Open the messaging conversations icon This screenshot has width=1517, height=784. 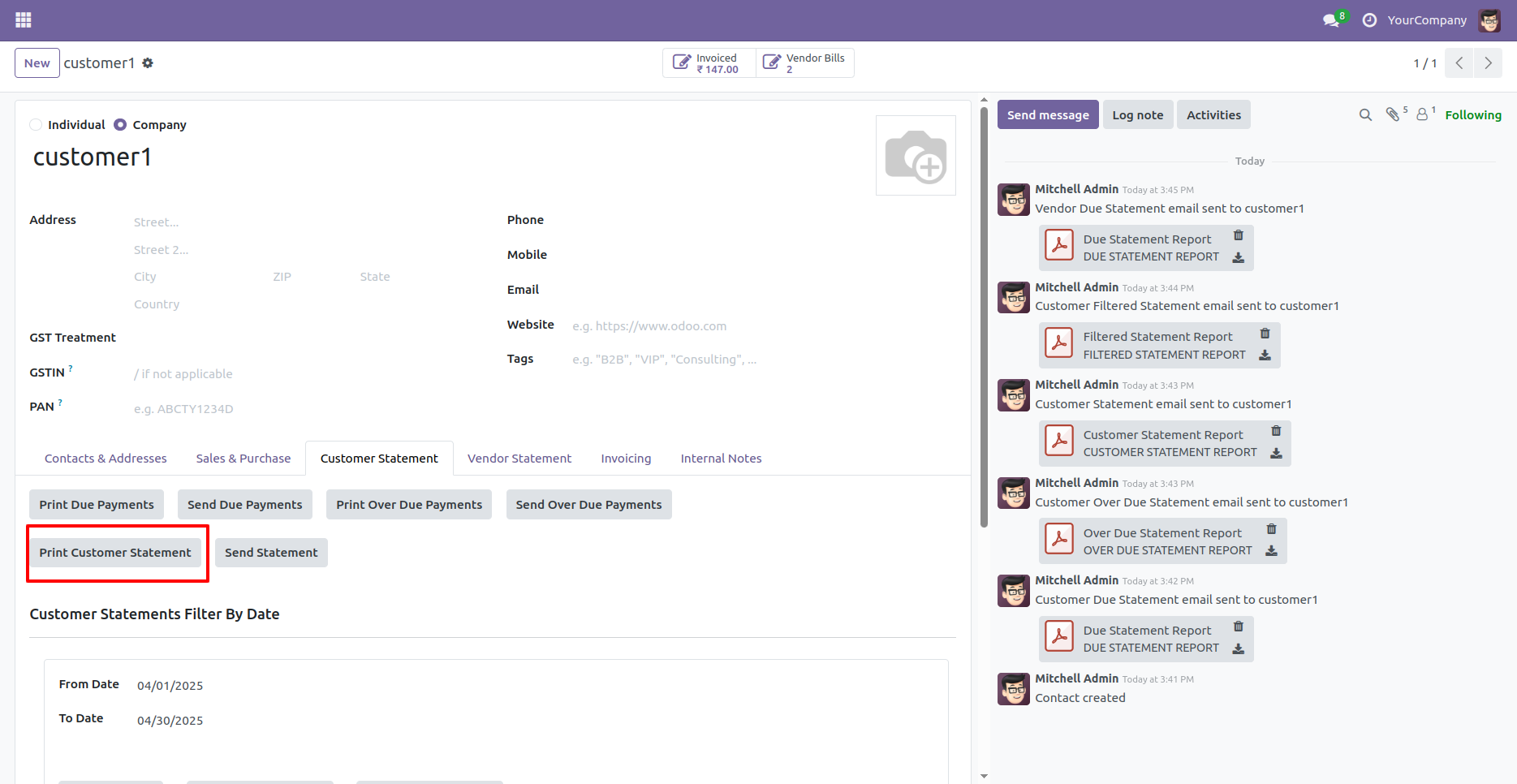point(1330,19)
